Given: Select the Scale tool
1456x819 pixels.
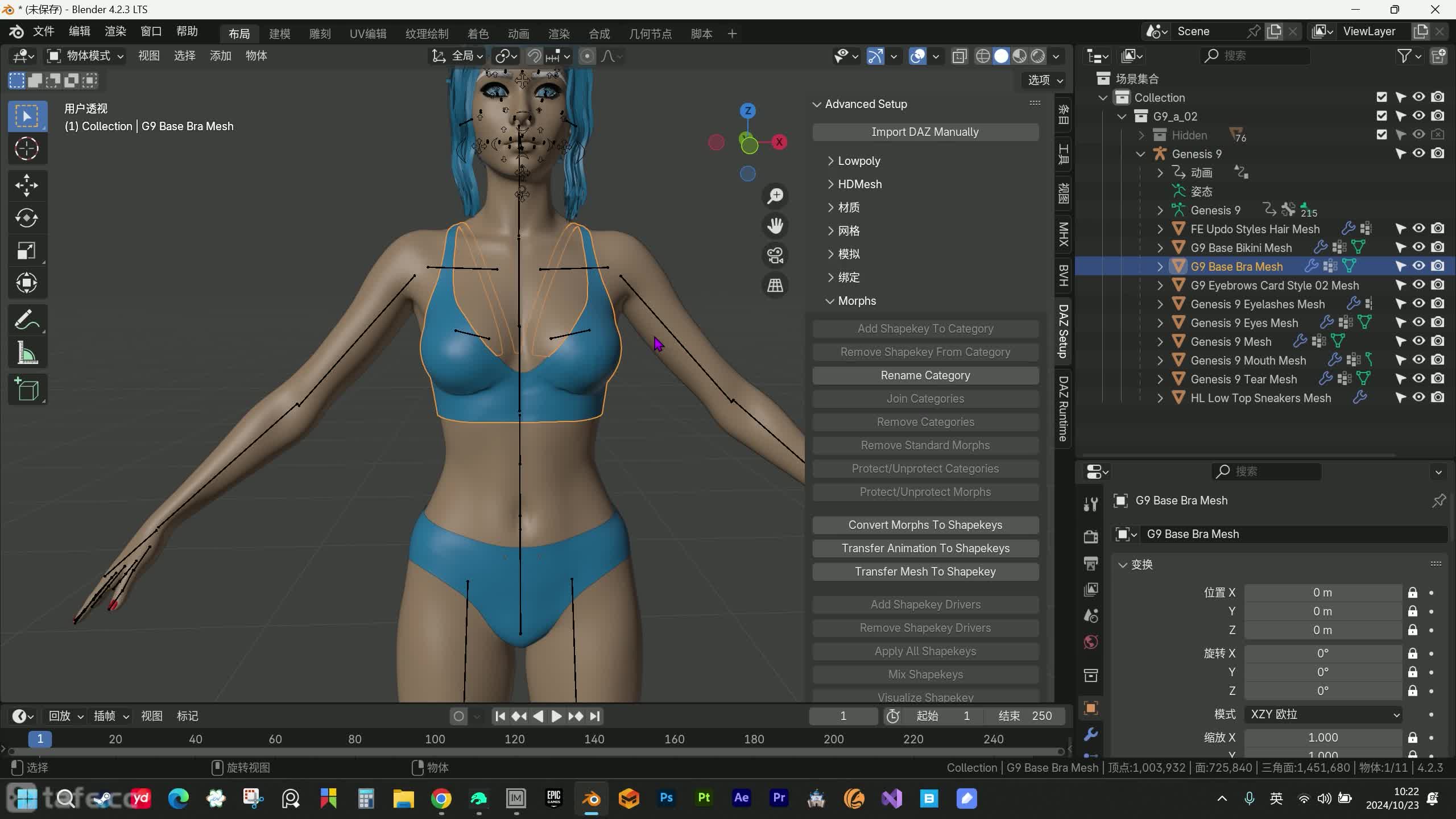Looking at the screenshot, I should point(27,250).
